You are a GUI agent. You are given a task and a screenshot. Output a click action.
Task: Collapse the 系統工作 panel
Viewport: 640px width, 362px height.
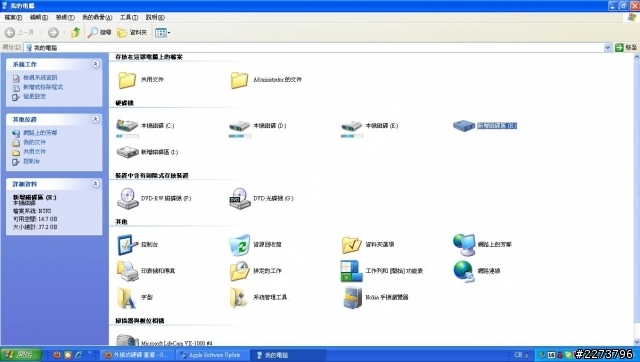click(x=96, y=64)
